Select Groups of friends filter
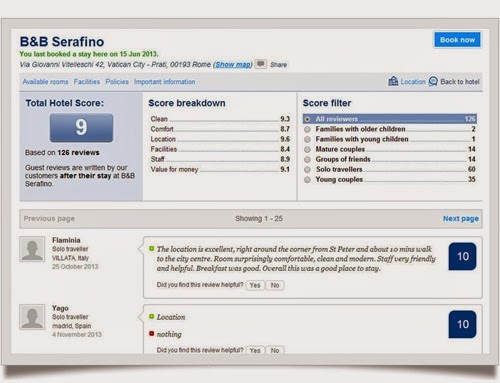The width and height of the screenshot is (500, 383). [389, 159]
